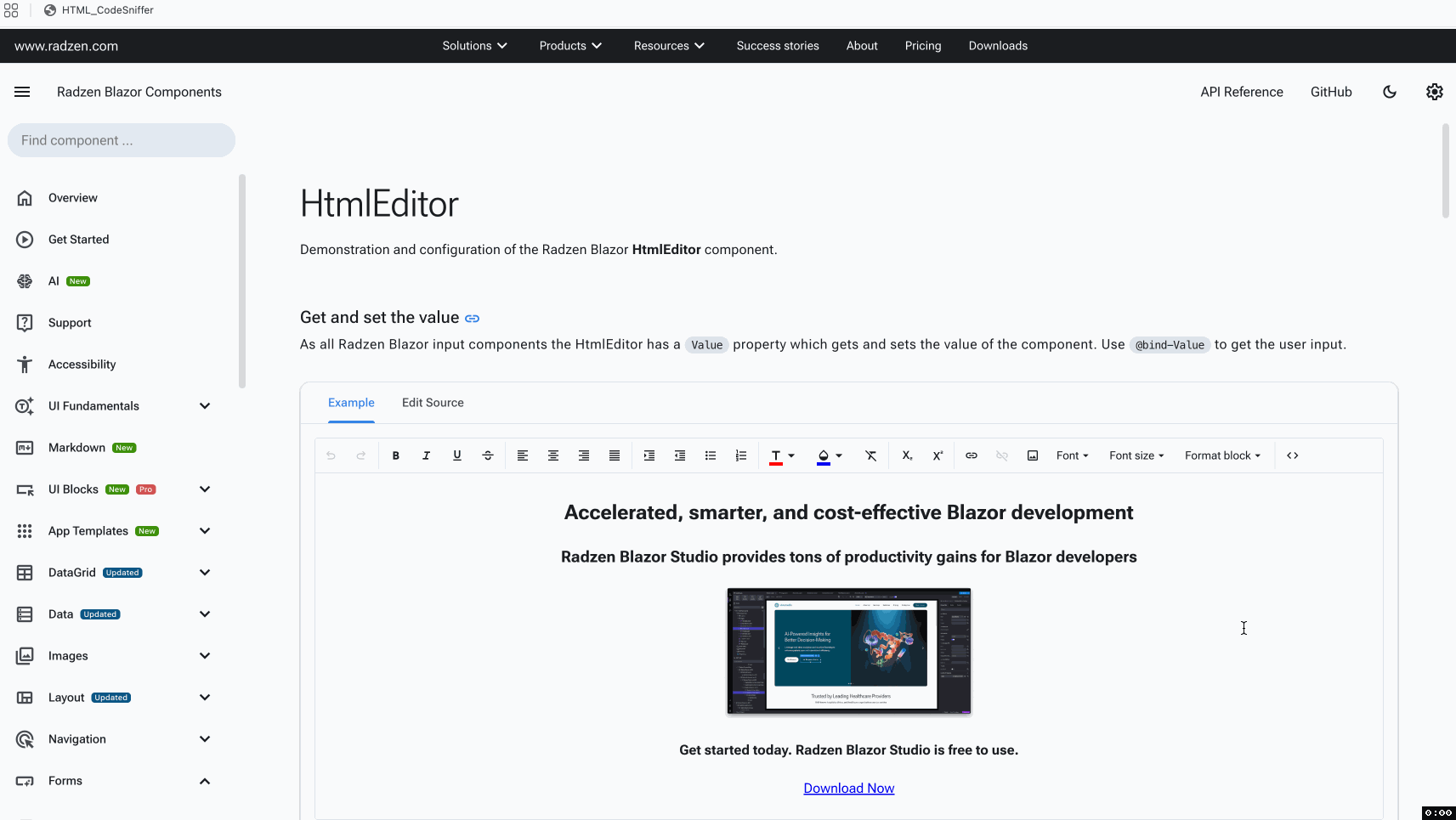Click the Download Now link
The height and width of the screenshot is (820, 1456).
point(848,789)
